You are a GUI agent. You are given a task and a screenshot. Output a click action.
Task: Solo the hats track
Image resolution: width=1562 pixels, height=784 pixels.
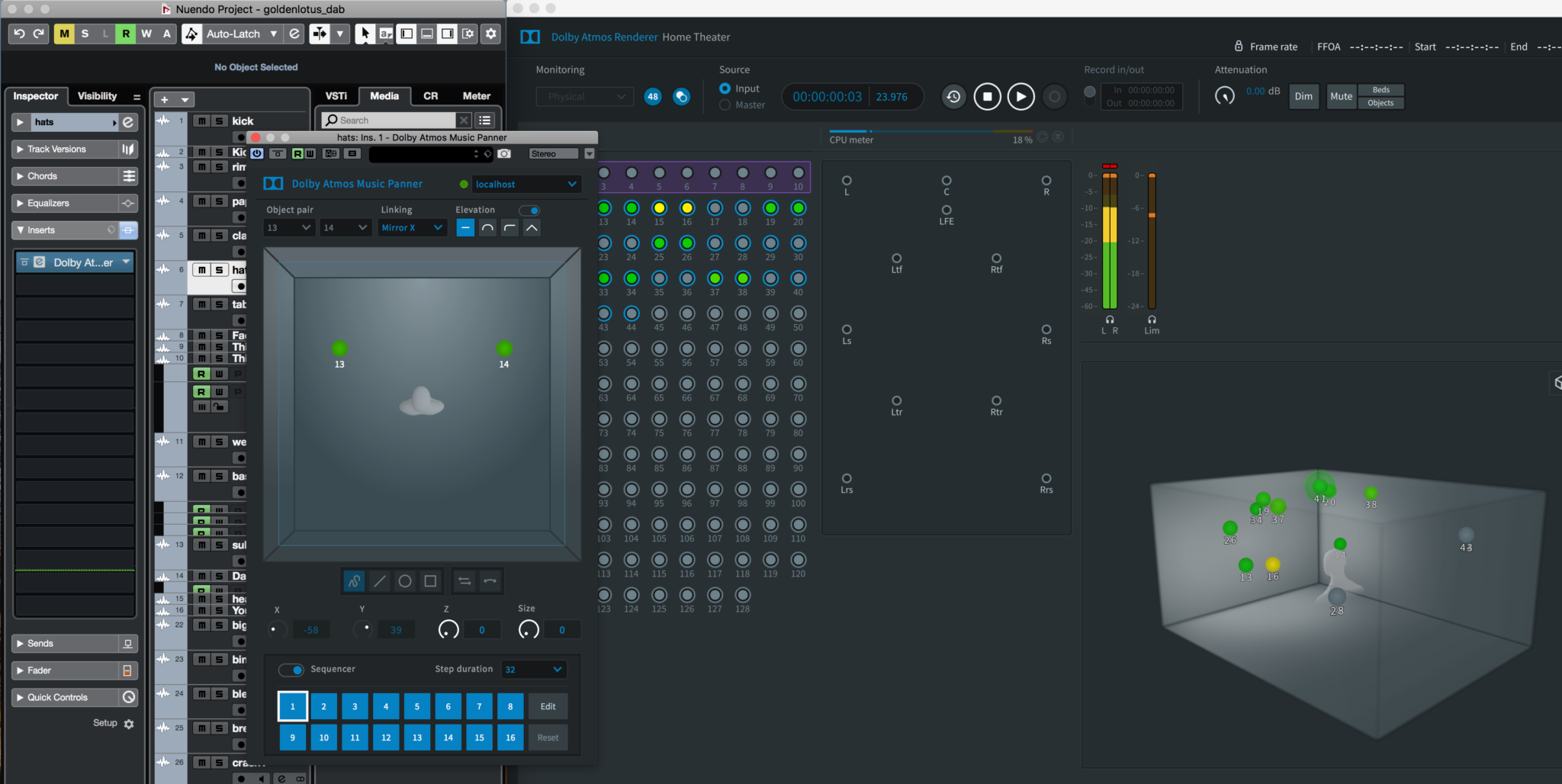(219, 270)
